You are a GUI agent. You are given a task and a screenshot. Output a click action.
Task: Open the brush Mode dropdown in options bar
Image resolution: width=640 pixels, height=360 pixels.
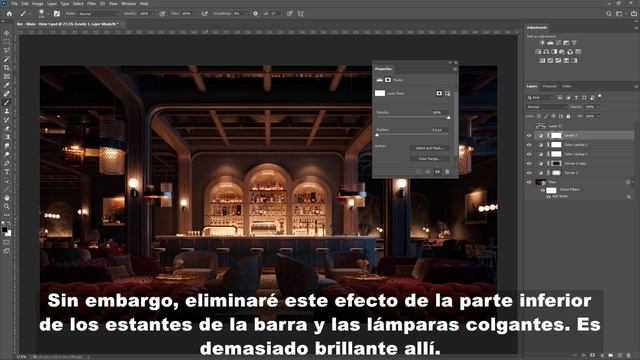click(98, 13)
